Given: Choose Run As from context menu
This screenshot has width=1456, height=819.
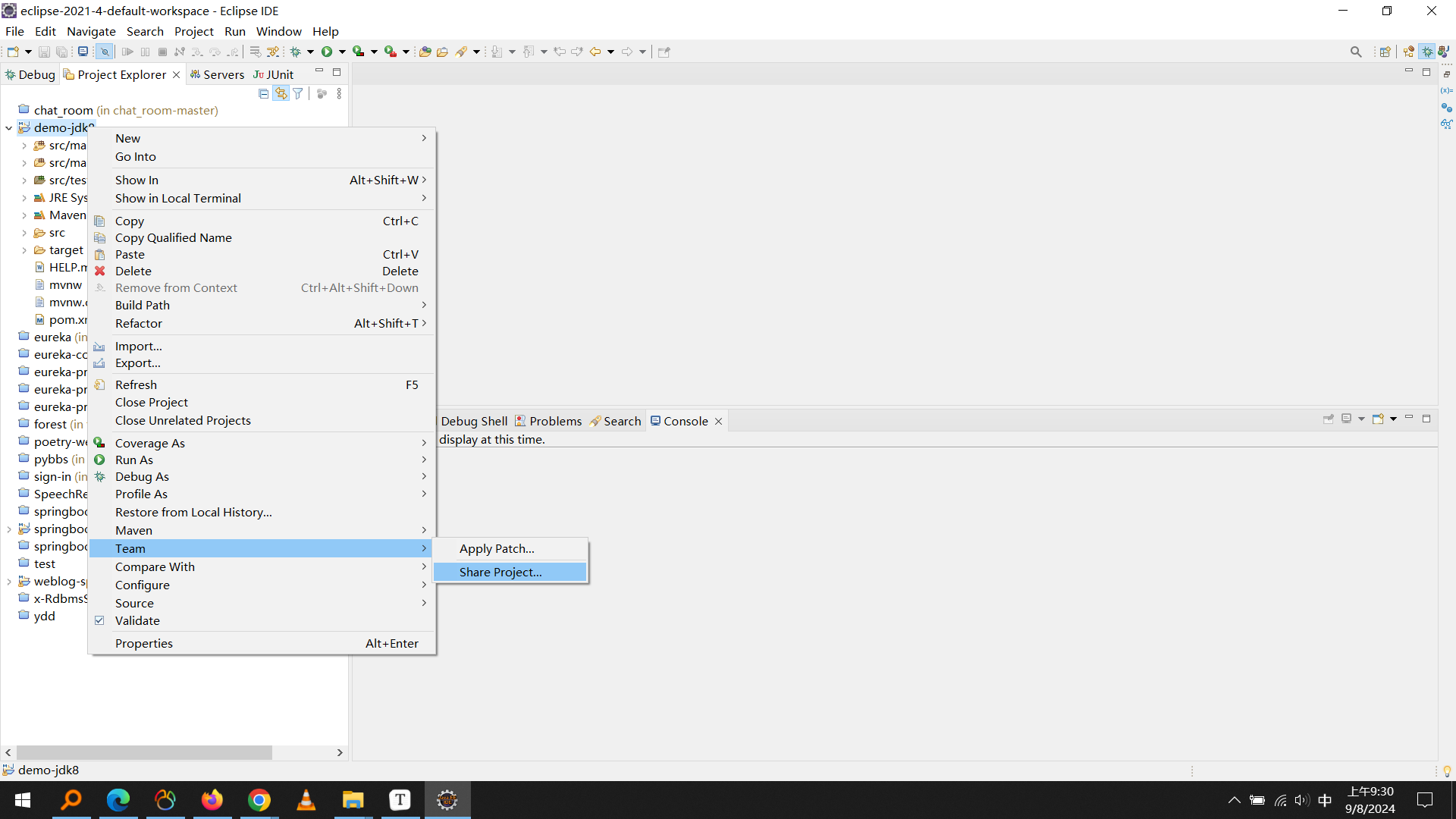Looking at the screenshot, I should point(262,460).
